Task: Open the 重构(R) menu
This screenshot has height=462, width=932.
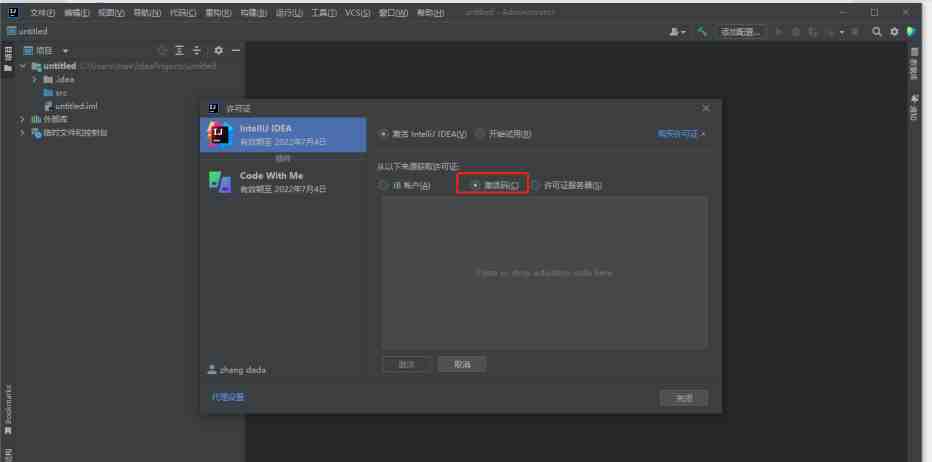Action: (218, 12)
